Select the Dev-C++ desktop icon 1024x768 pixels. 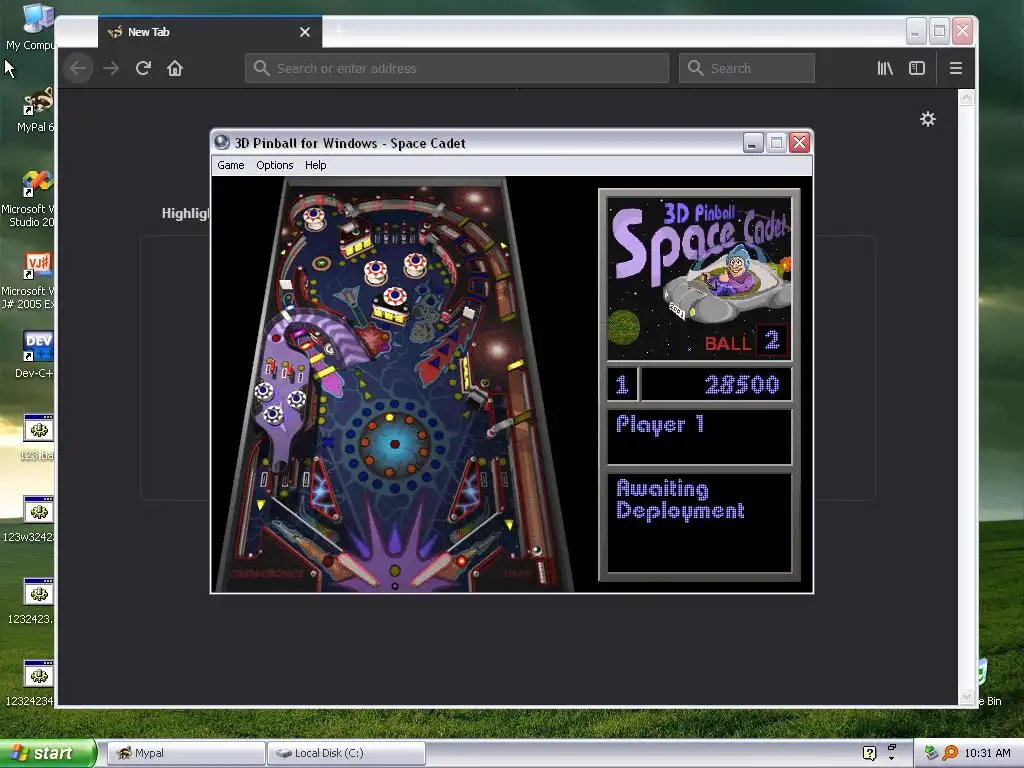coord(35,355)
